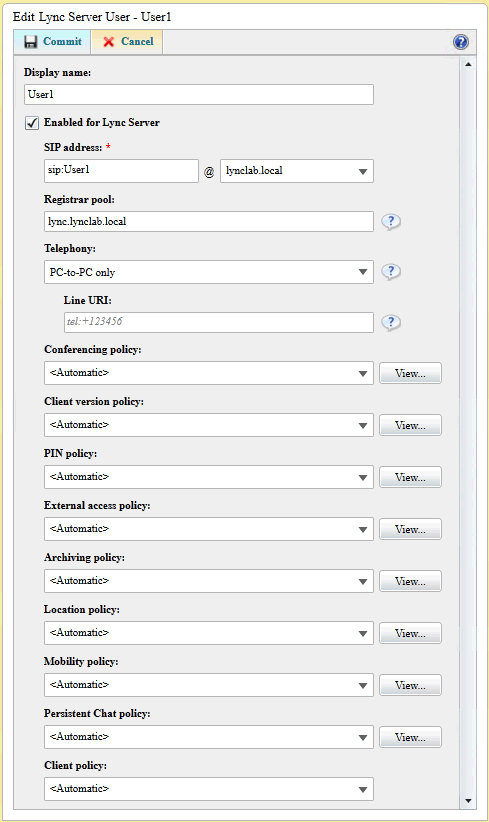Viewport: 489px width, 822px height.
Task: Open the Mobility policy dropdown
Action: pyautogui.click(x=209, y=685)
